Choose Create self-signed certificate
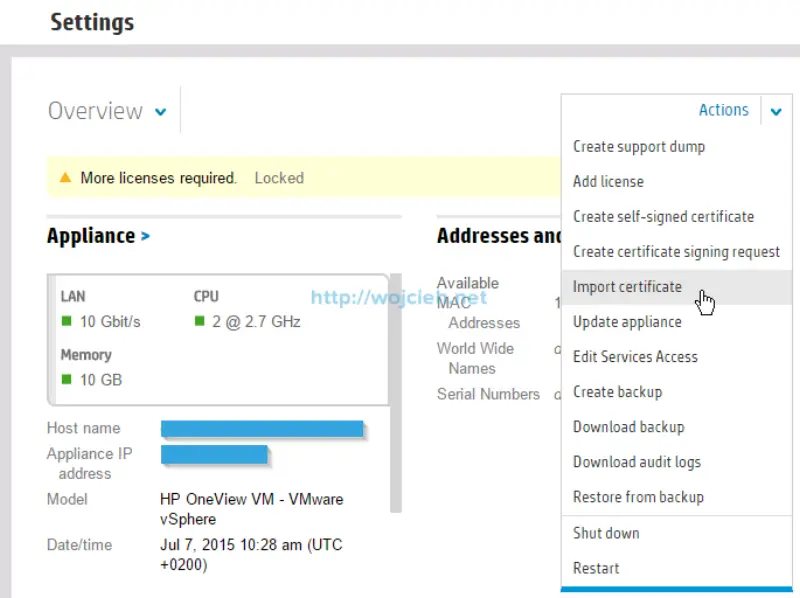The image size is (800, 598). (x=661, y=217)
